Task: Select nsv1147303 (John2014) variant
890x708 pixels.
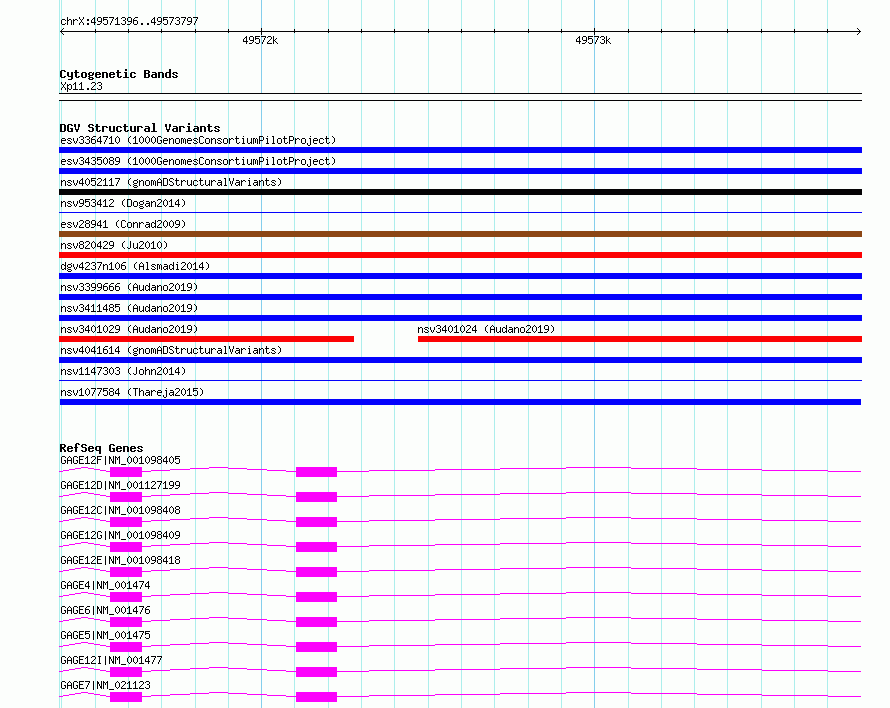Action: [123, 371]
